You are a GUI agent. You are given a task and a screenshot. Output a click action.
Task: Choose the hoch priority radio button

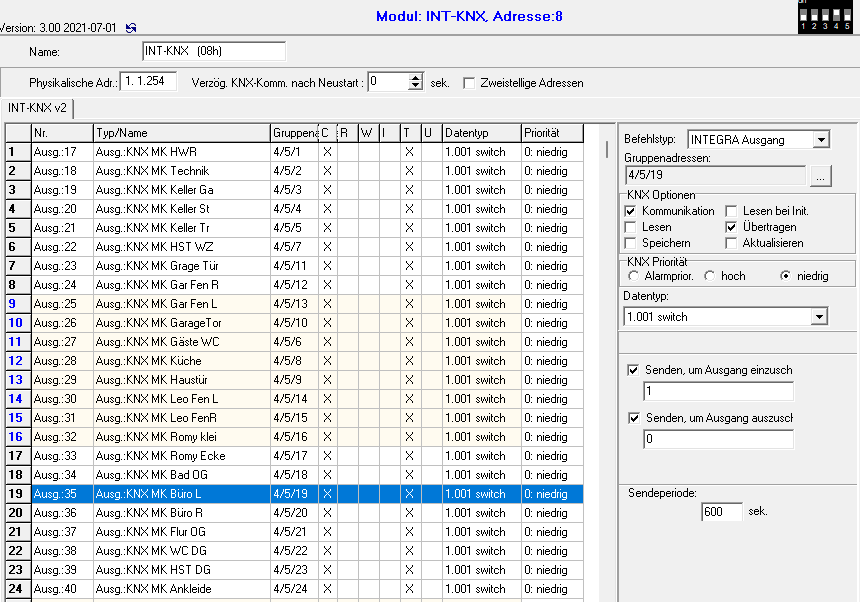click(x=710, y=276)
